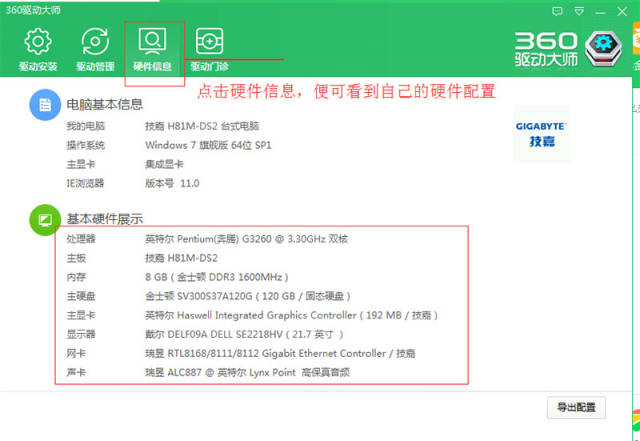
Task: Click the 主硬盘 row label
Action: point(81,296)
